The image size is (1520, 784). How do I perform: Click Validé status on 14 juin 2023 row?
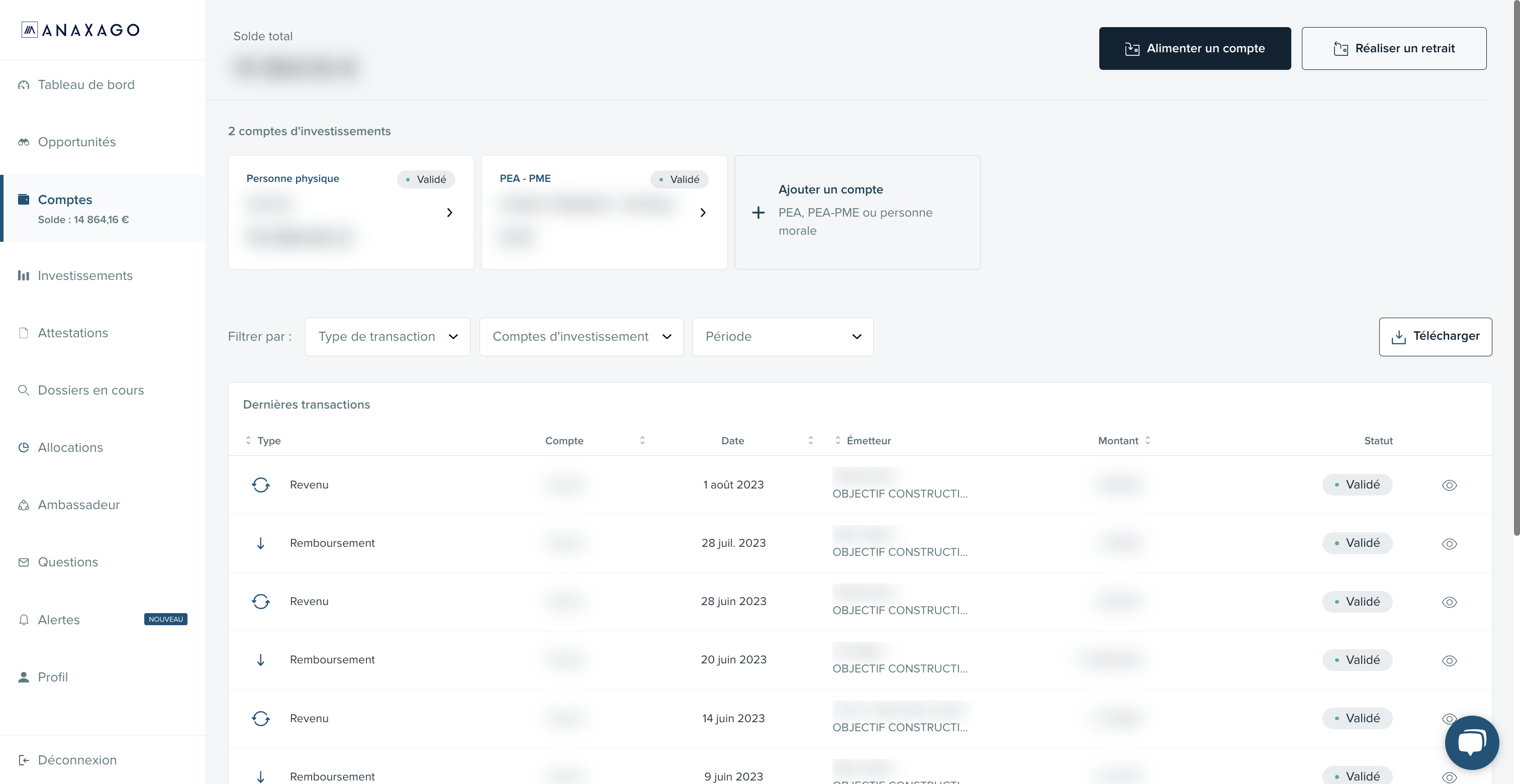point(1357,719)
